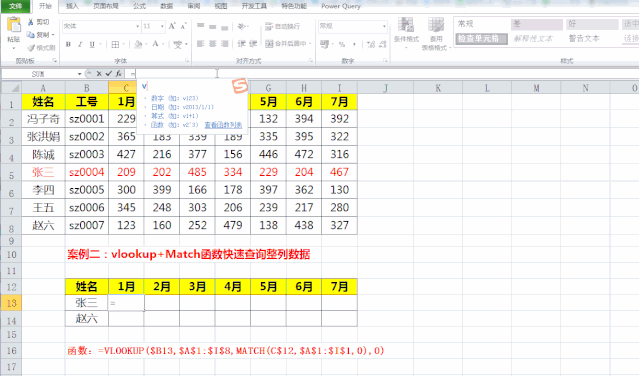Apply the 差 (Bad) cell style
The width and height of the screenshot is (639, 376).
pyautogui.click(x=537, y=24)
